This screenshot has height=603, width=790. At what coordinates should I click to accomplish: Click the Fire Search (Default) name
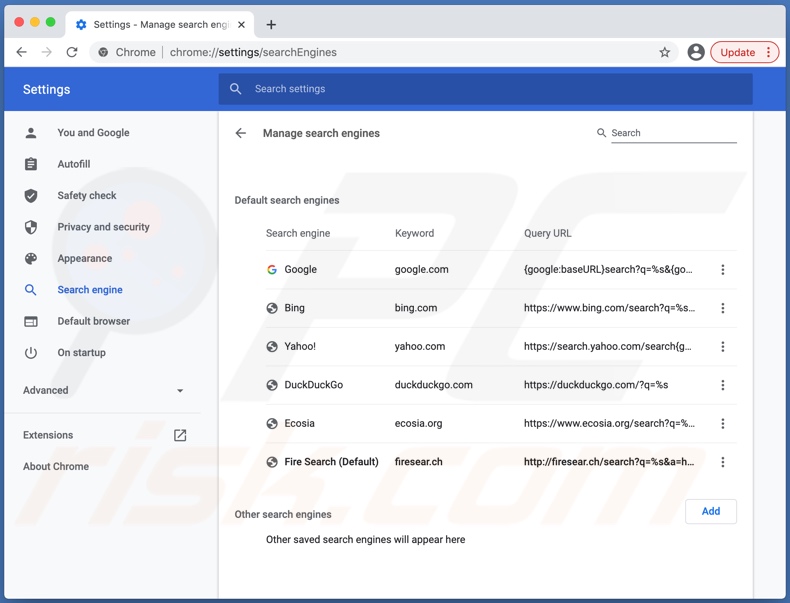pos(331,462)
